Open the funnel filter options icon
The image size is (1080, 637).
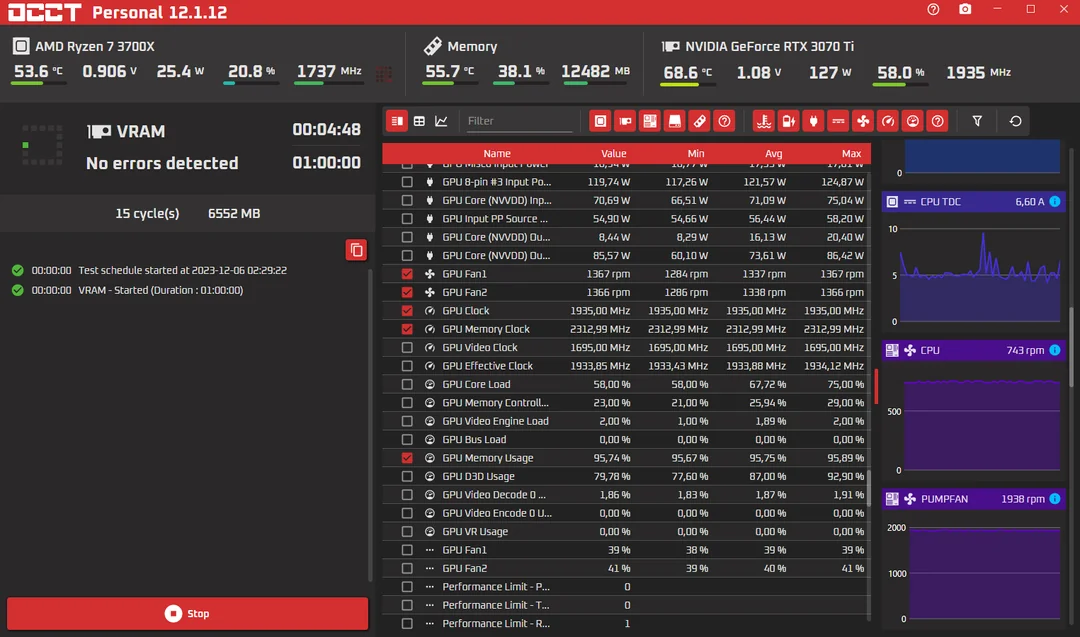pos(977,121)
